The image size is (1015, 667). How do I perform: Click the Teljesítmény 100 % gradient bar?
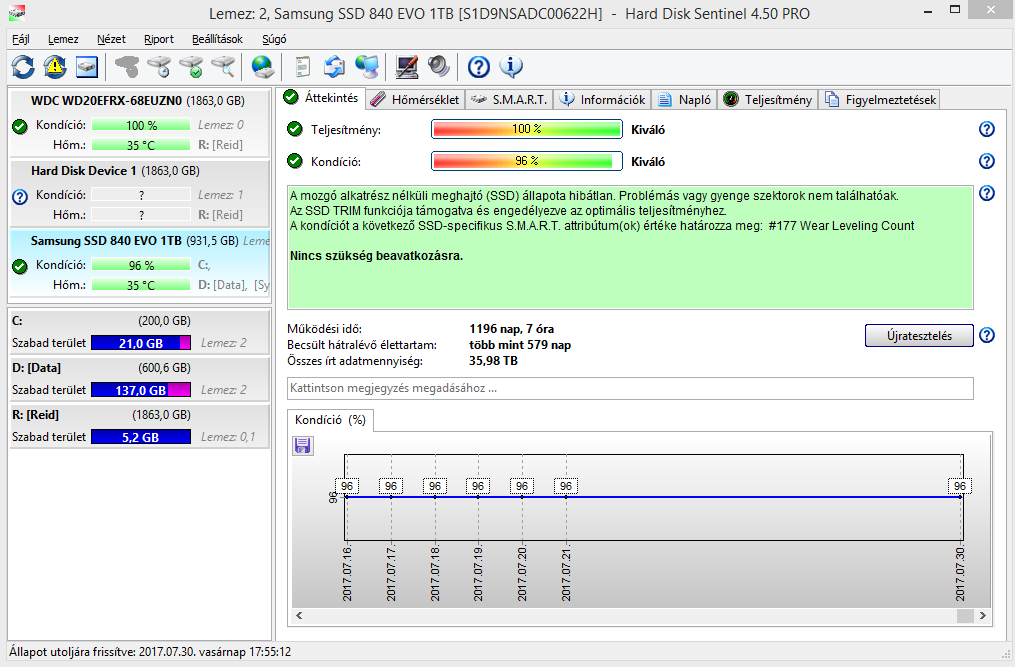527,129
